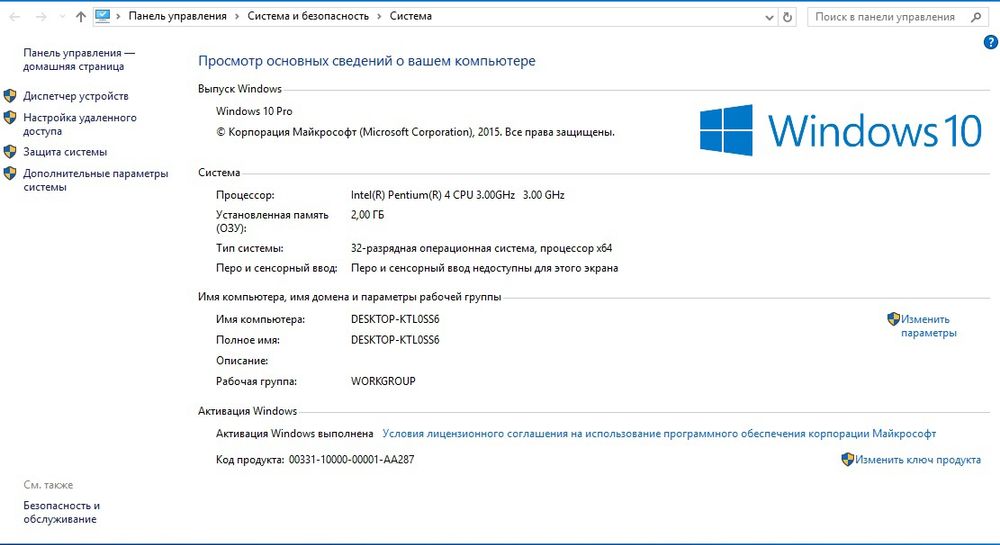Click the 32-разрядная операционная система value
This screenshot has height=545, width=1000.
coord(481,248)
